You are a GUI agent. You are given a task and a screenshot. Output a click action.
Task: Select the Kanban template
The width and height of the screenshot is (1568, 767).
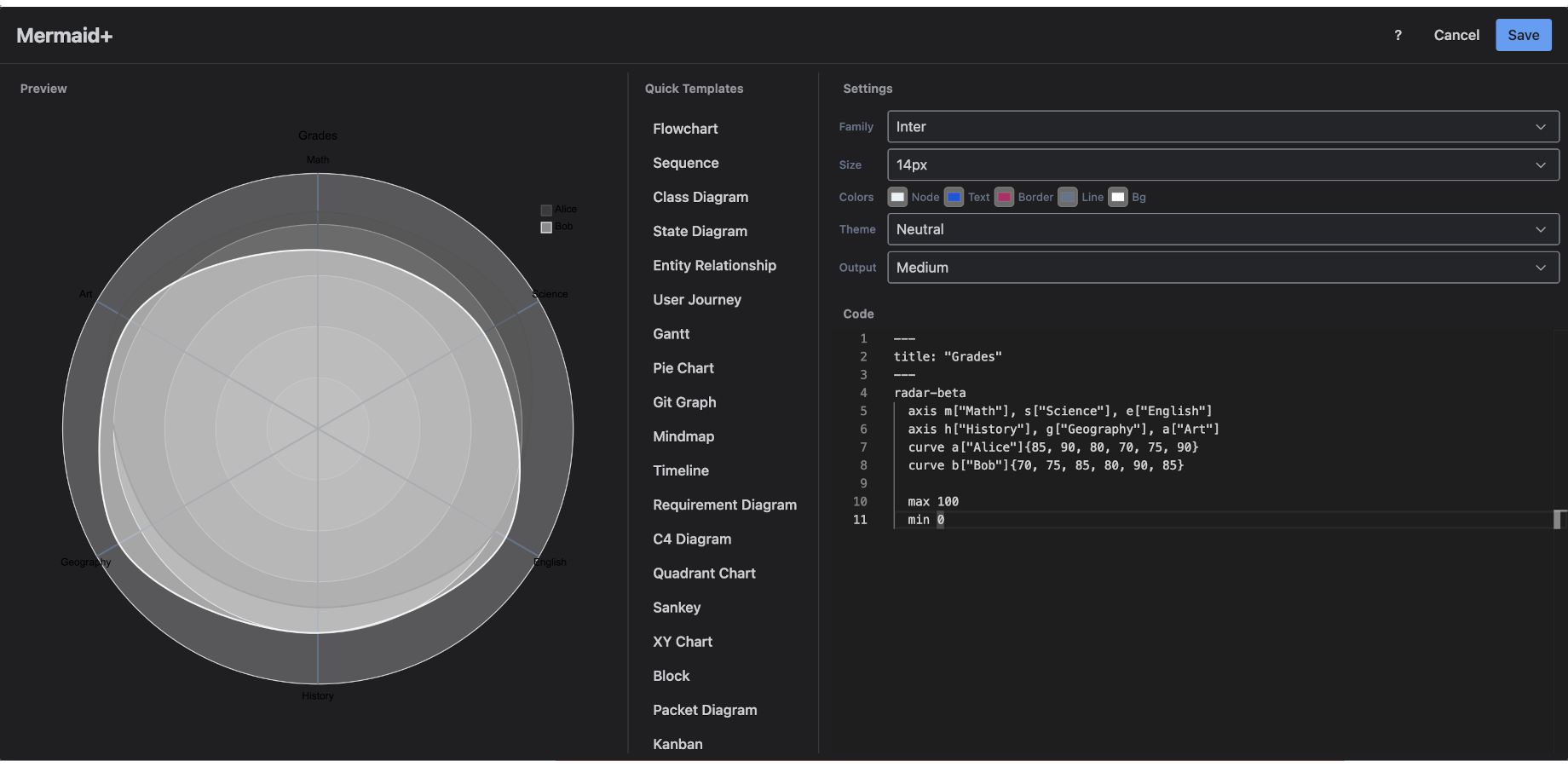pos(677,743)
